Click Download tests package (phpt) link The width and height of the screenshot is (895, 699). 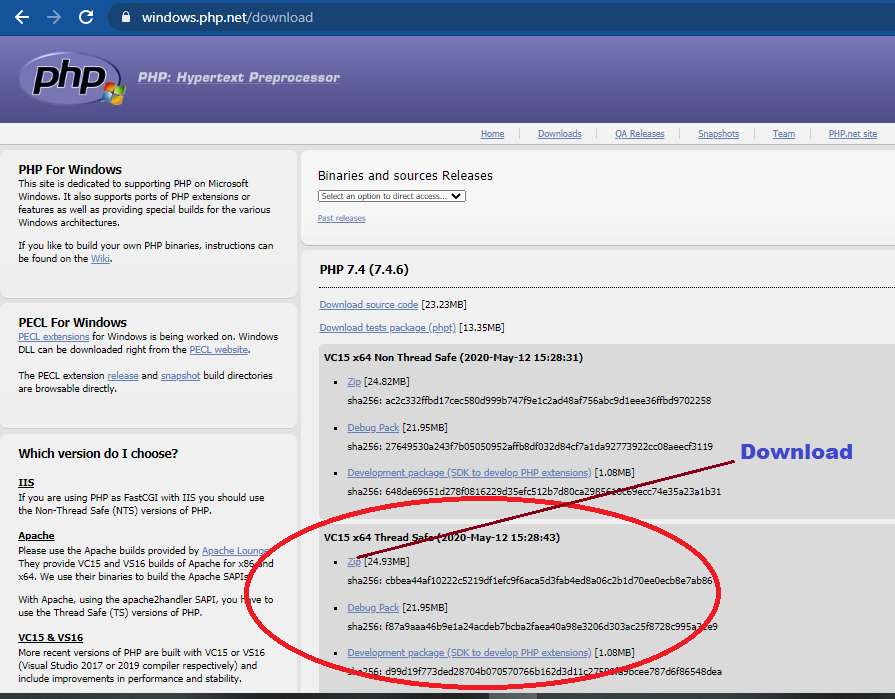click(x=387, y=328)
